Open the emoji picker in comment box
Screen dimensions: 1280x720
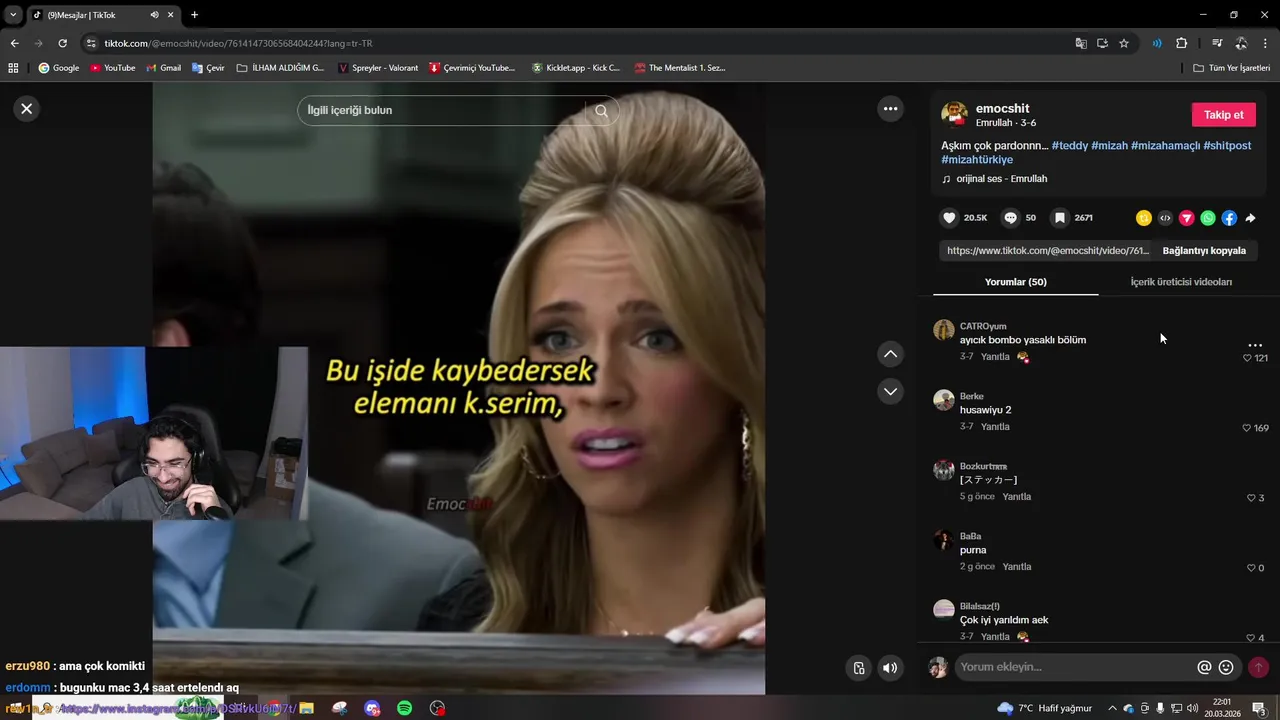coord(1226,667)
